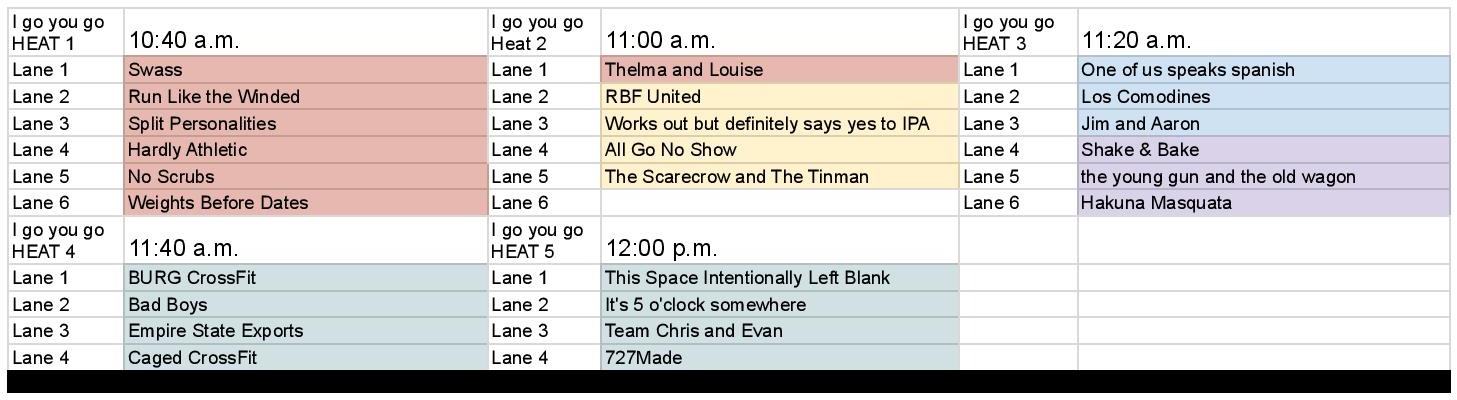Click the All Go No Show cell
This screenshot has width=1457, height=400.
coord(779,150)
